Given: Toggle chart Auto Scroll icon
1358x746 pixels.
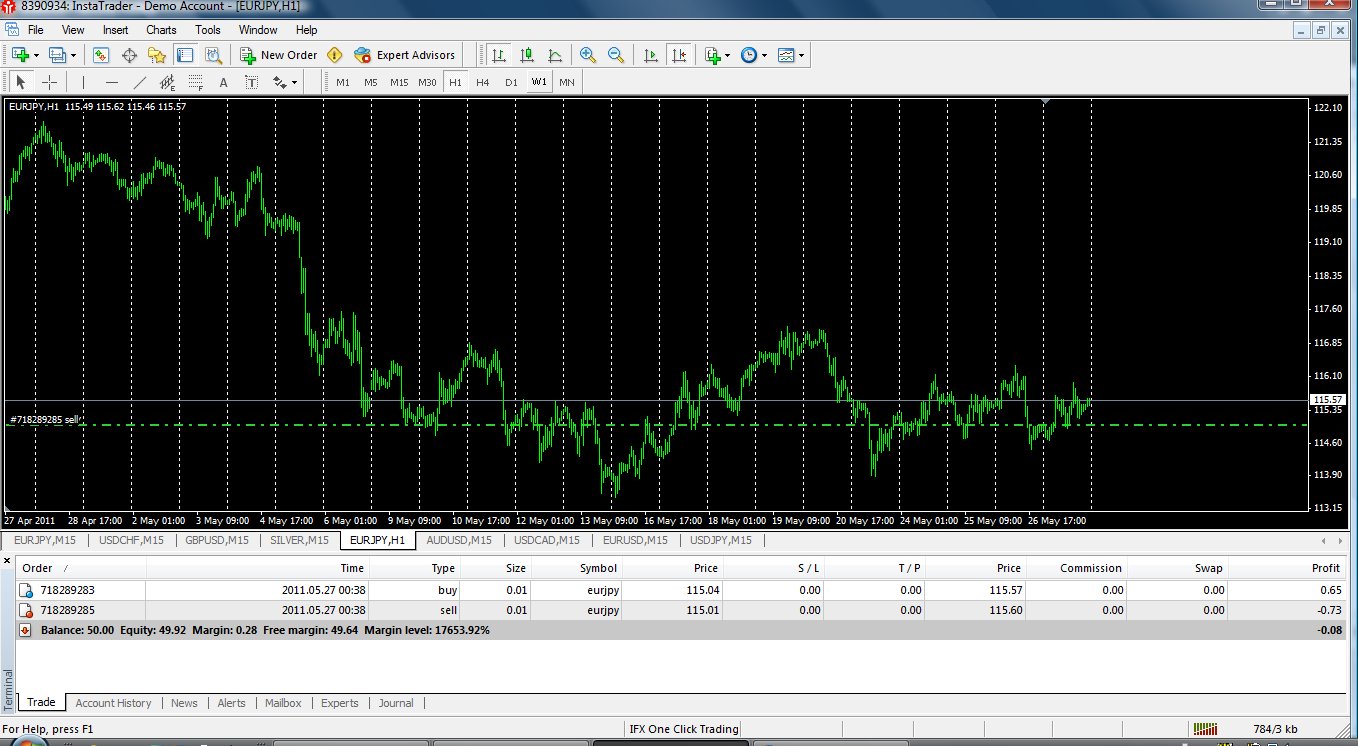Looking at the screenshot, I should [x=651, y=55].
